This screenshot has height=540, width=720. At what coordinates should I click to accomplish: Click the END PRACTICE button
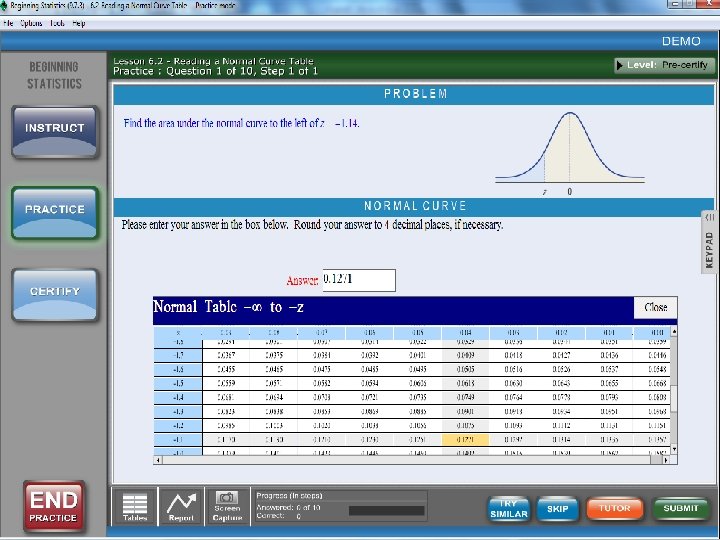[54, 506]
